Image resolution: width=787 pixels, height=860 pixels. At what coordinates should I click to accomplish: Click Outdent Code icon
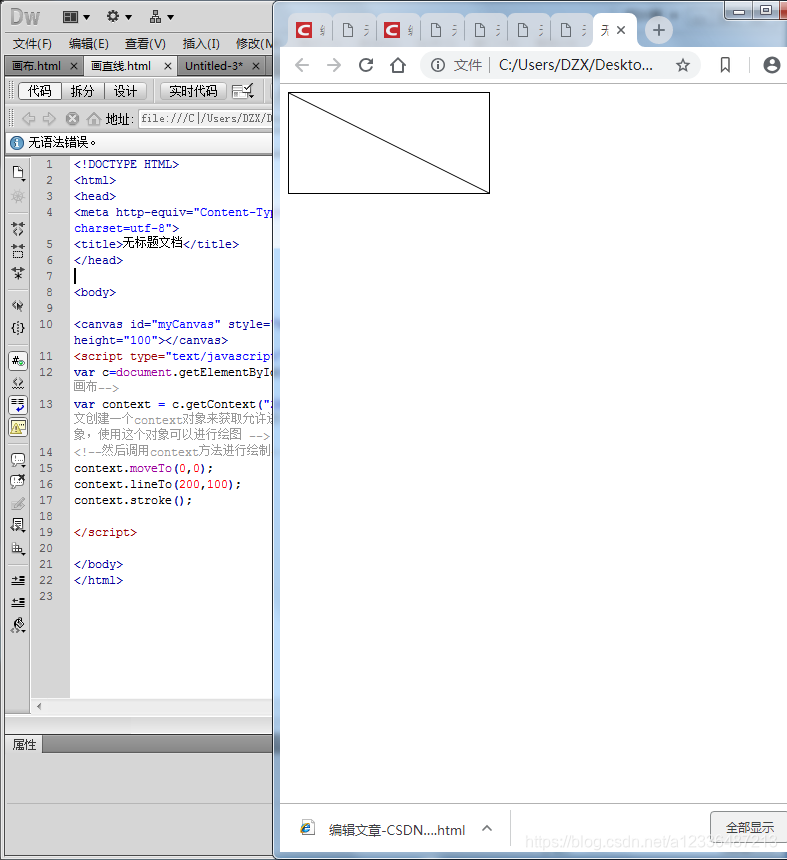click(18, 602)
